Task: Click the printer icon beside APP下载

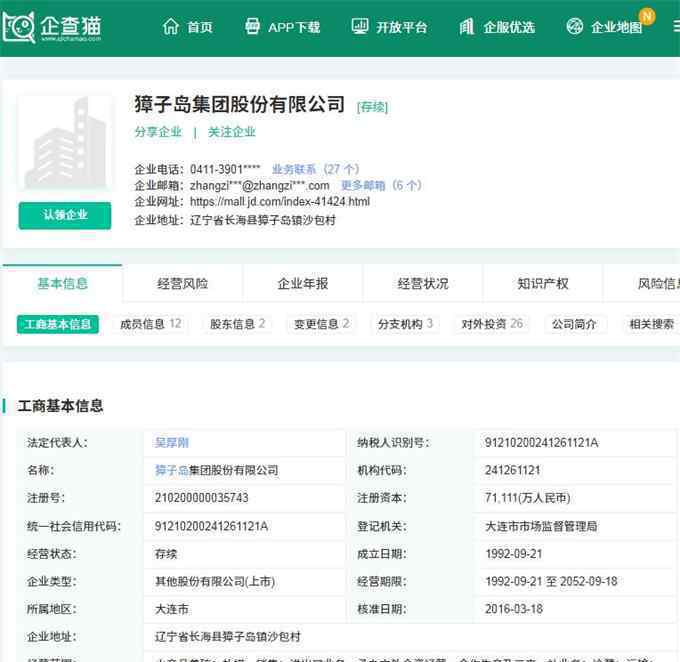Action: [x=252, y=26]
